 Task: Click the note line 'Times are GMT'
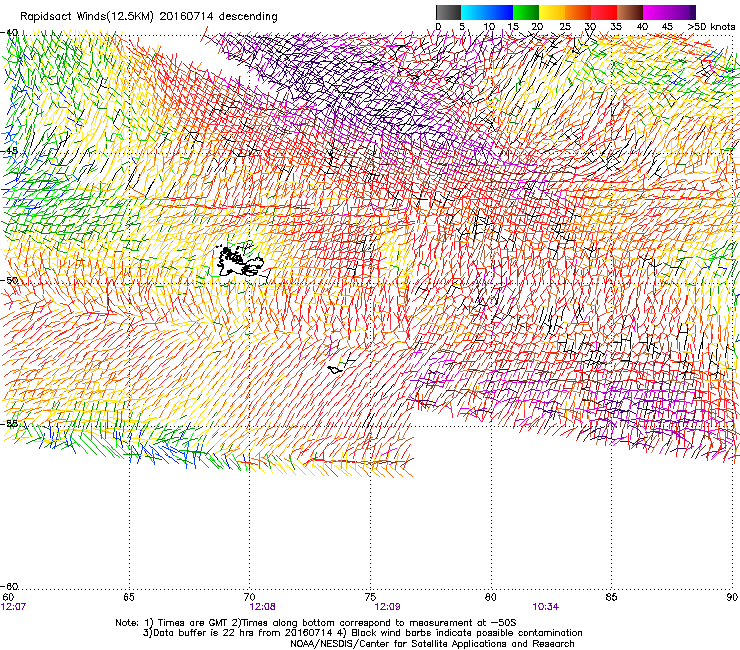[x=194, y=623]
